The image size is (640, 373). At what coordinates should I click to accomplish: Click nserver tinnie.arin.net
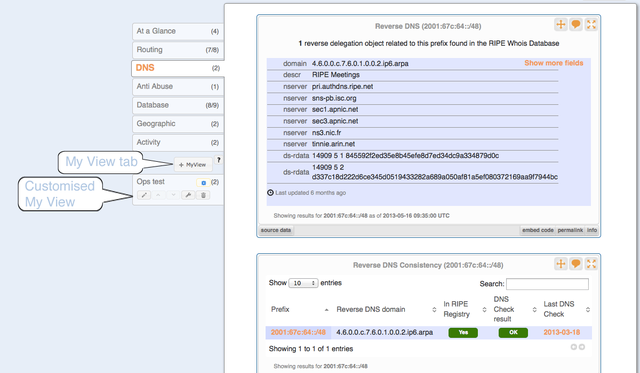[333, 144]
